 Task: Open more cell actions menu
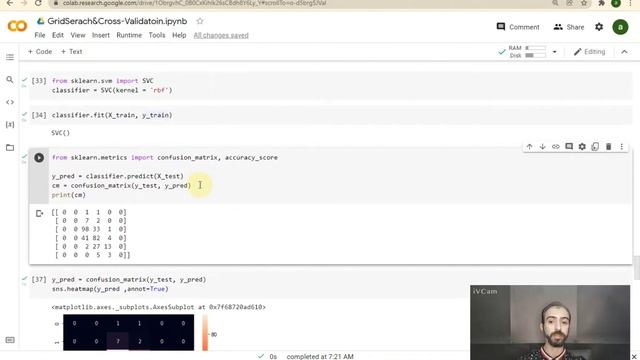pyautogui.click(x=622, y=147)
